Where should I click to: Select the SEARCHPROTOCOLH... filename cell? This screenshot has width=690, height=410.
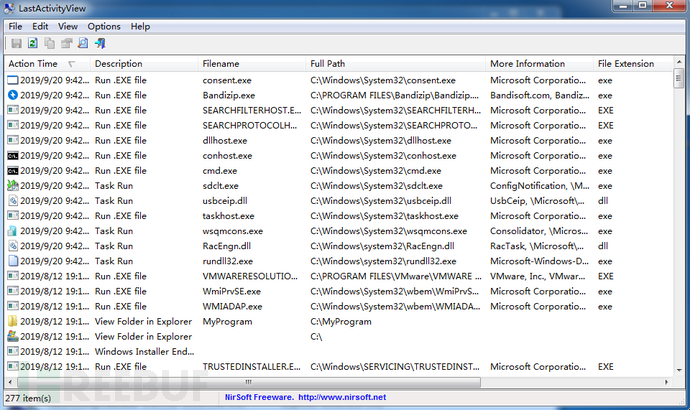pos(250,125)
